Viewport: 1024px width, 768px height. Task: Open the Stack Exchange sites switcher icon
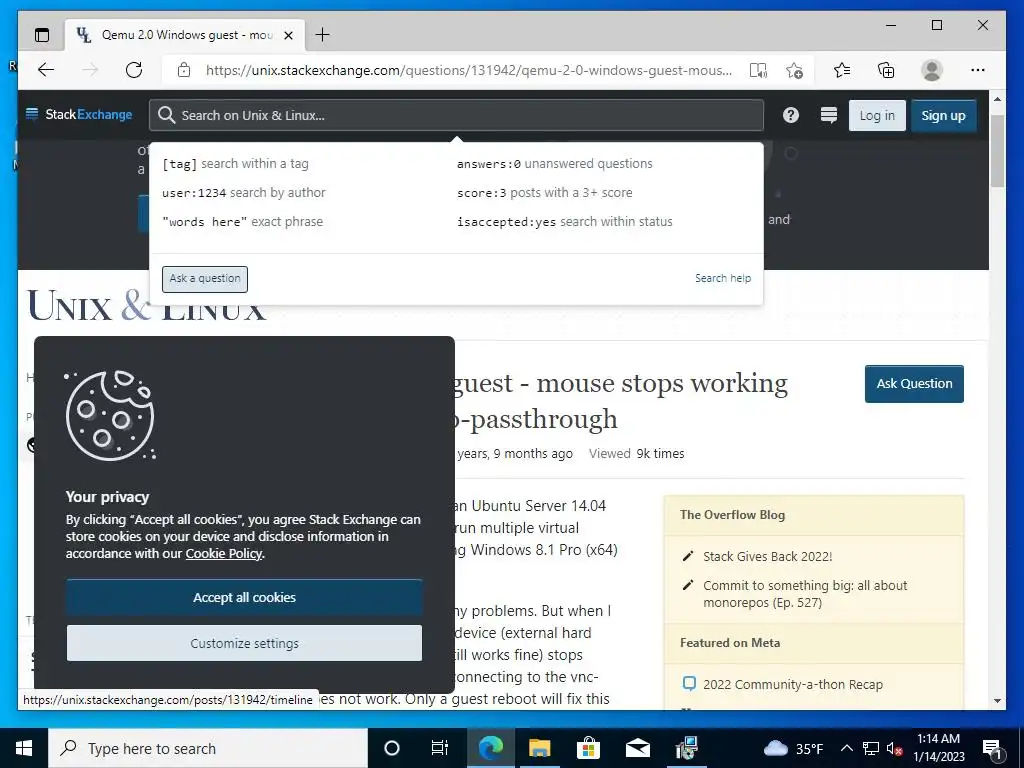829,116
